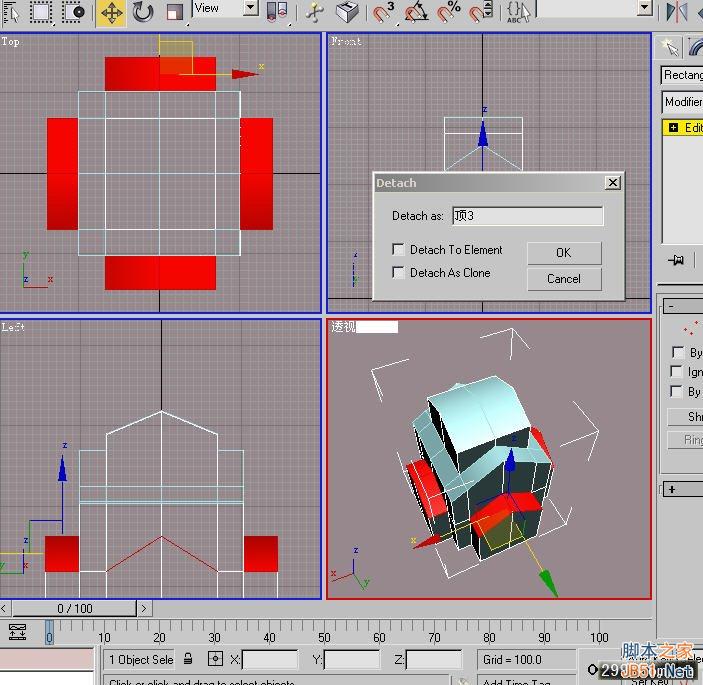Click the object name field showing Rectang

tap(682, 75)
